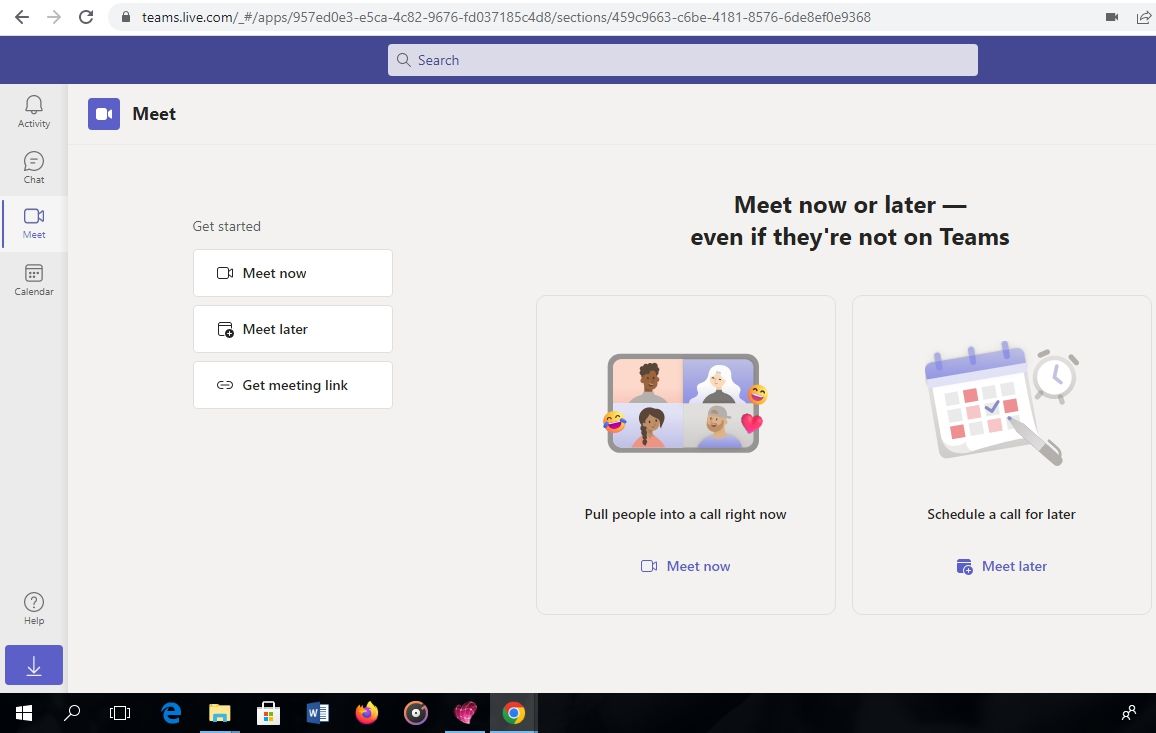Click the Get meeting link button
The height and width of the screenshot is (733, 1156).
[x=293, y=385]
